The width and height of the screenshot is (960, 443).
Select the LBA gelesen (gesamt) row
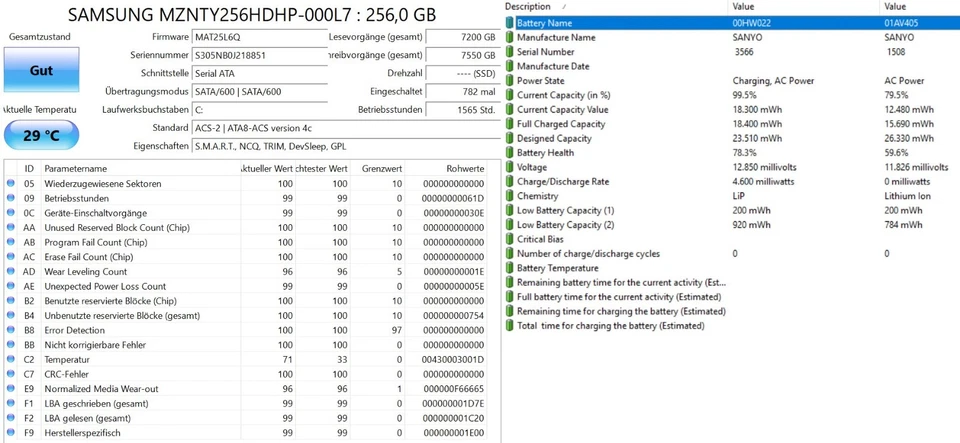pos(246,419)
